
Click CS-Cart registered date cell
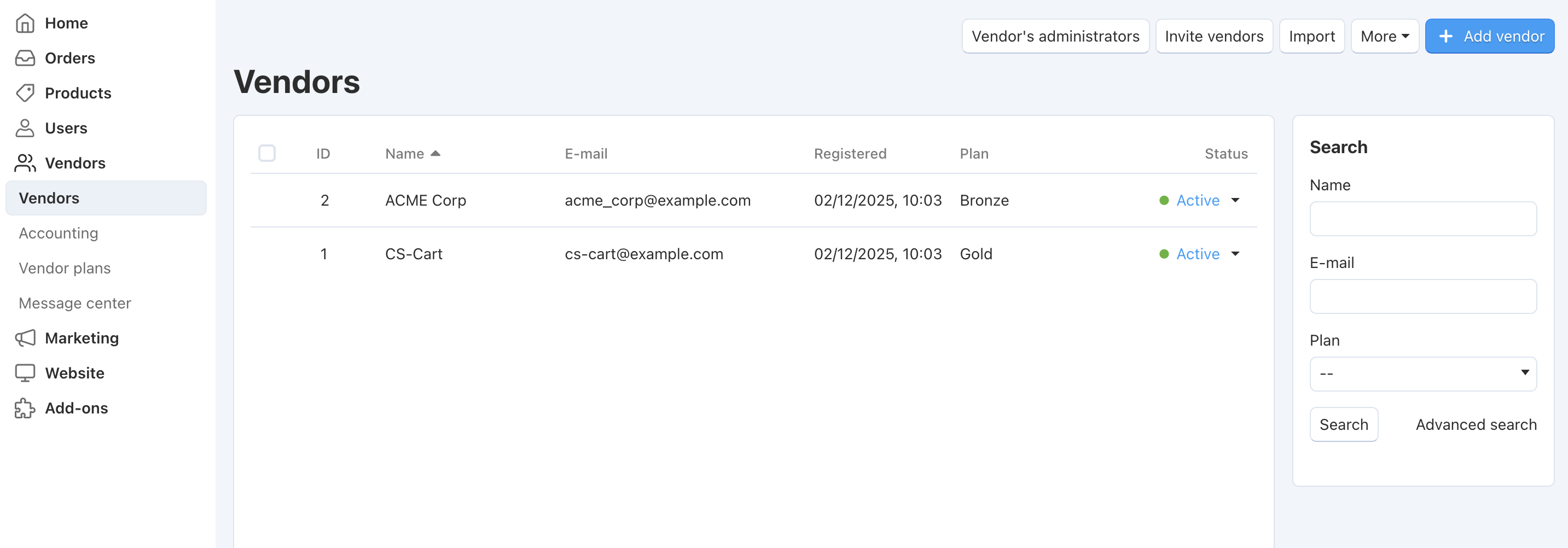877,254
